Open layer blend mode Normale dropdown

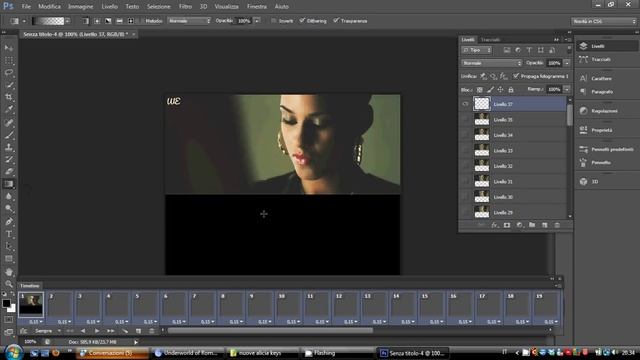(x=491, y=63)
